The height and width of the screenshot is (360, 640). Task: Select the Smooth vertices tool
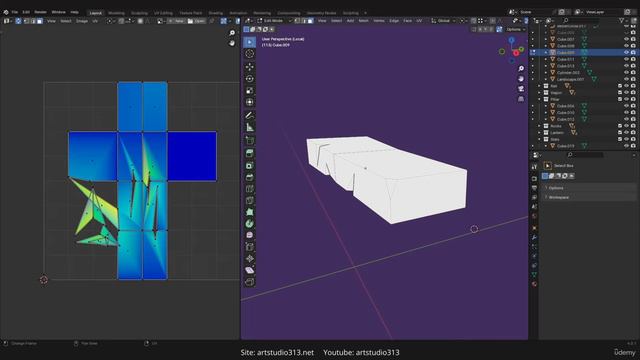[x=250, y=235]
